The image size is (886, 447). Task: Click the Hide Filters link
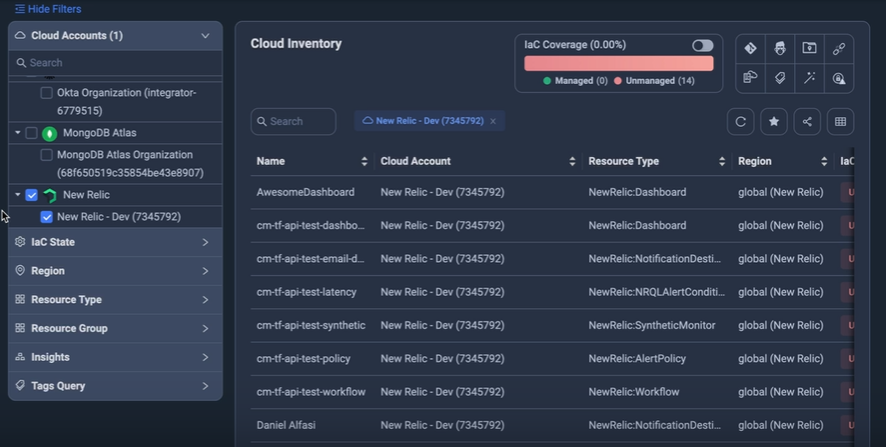pyautogui.click(x=48, y=9)
